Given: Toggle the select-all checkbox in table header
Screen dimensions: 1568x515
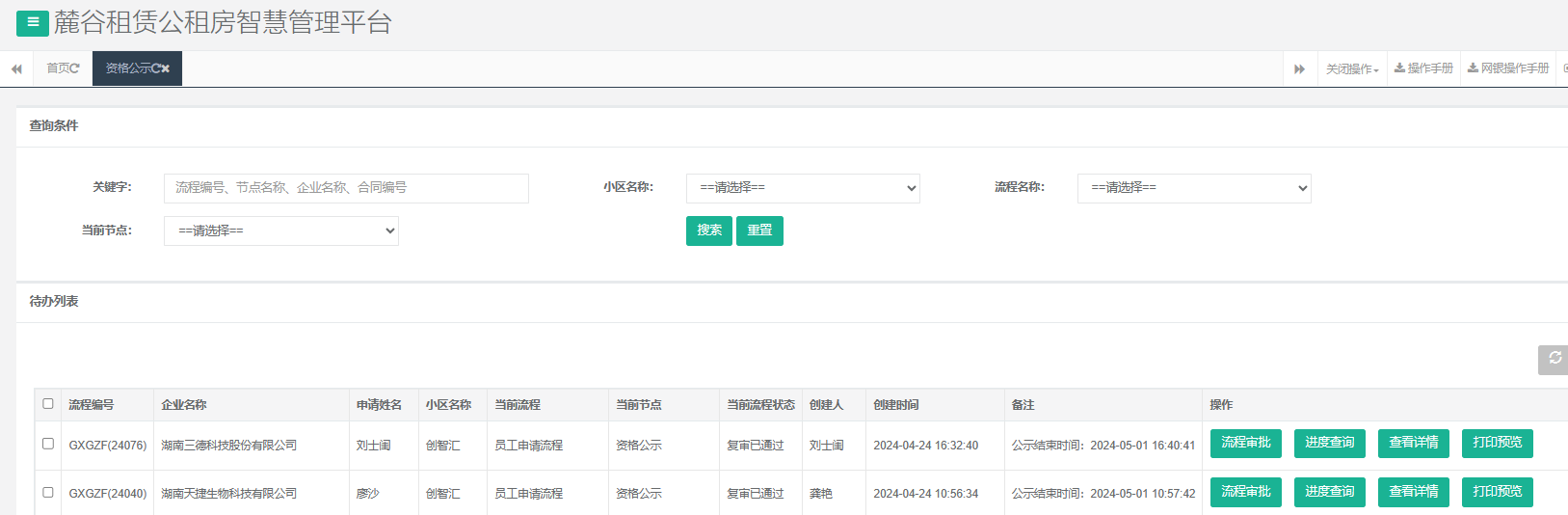Looking at the screenshot, I should 48,404.
